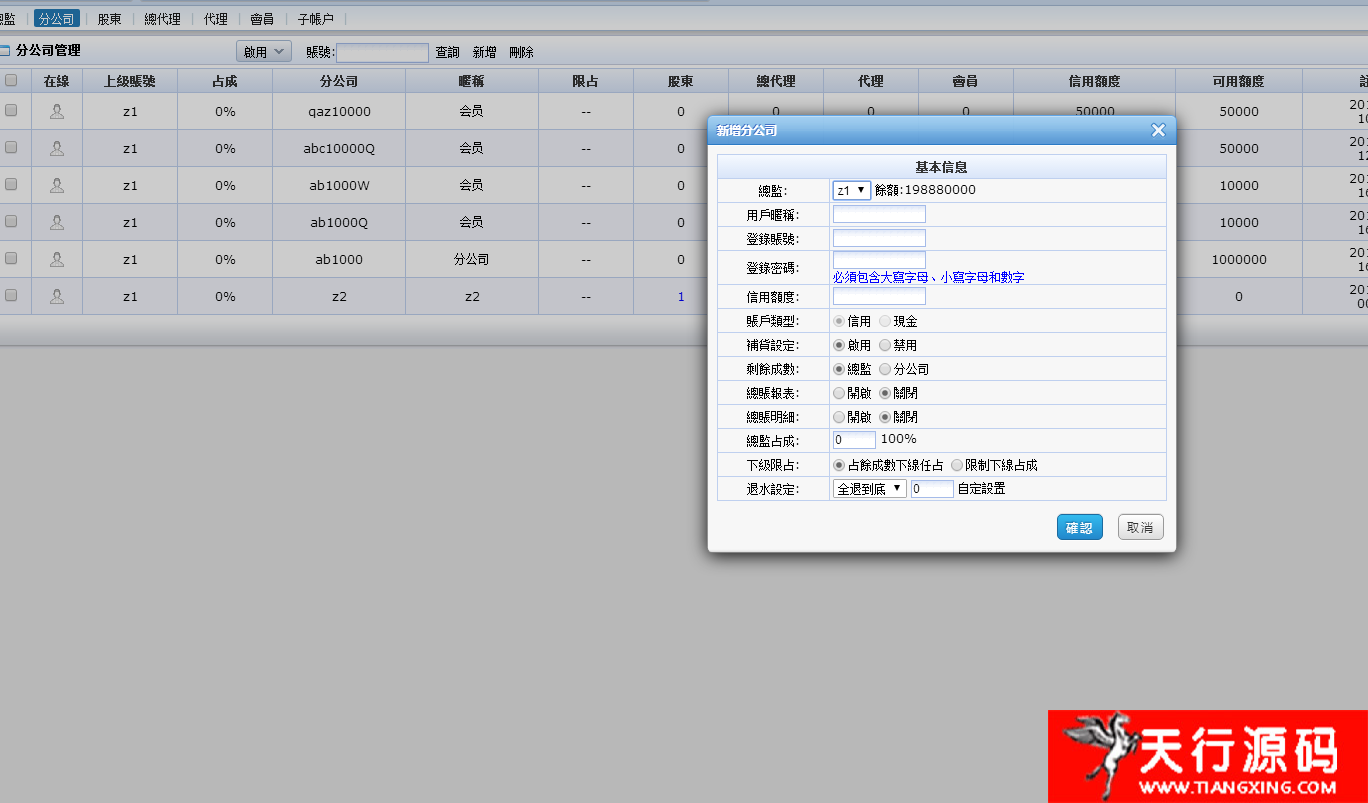The image size is (1368, 803).
Task: Click the online status icon for ab1000
Action: (x=57, y=259)
